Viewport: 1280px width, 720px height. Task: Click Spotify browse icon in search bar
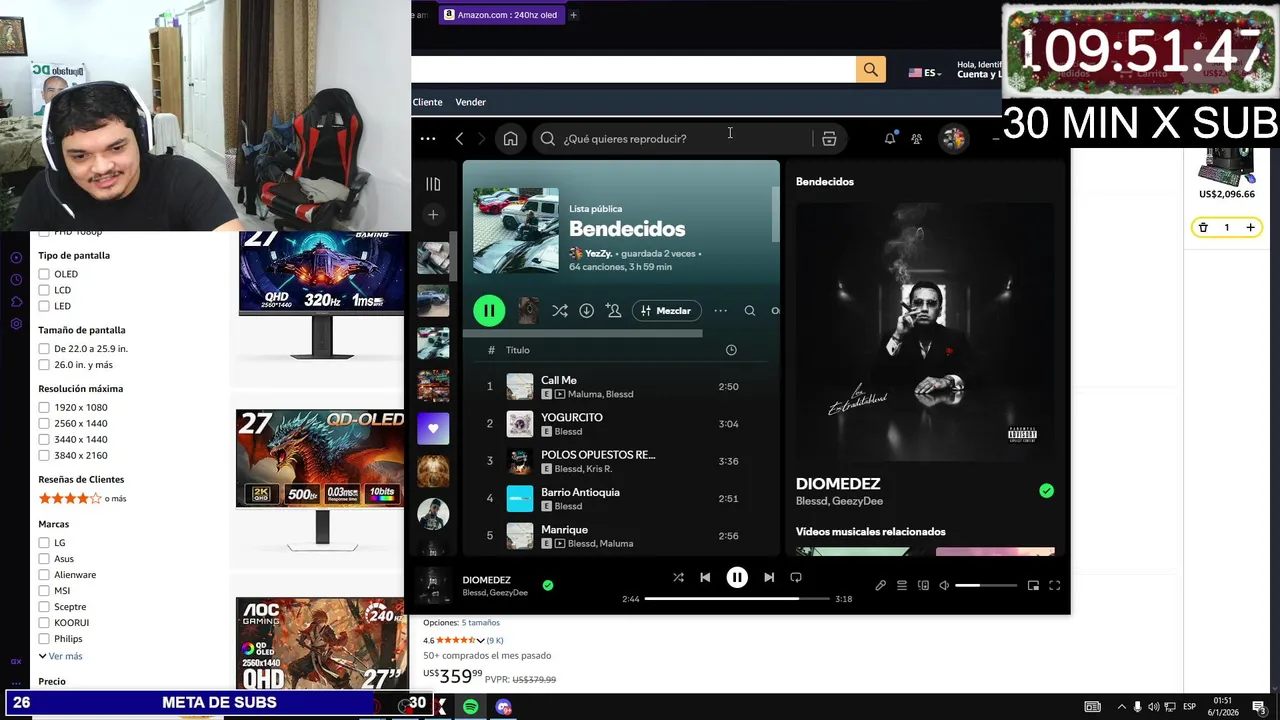click(x=829, y=139)
